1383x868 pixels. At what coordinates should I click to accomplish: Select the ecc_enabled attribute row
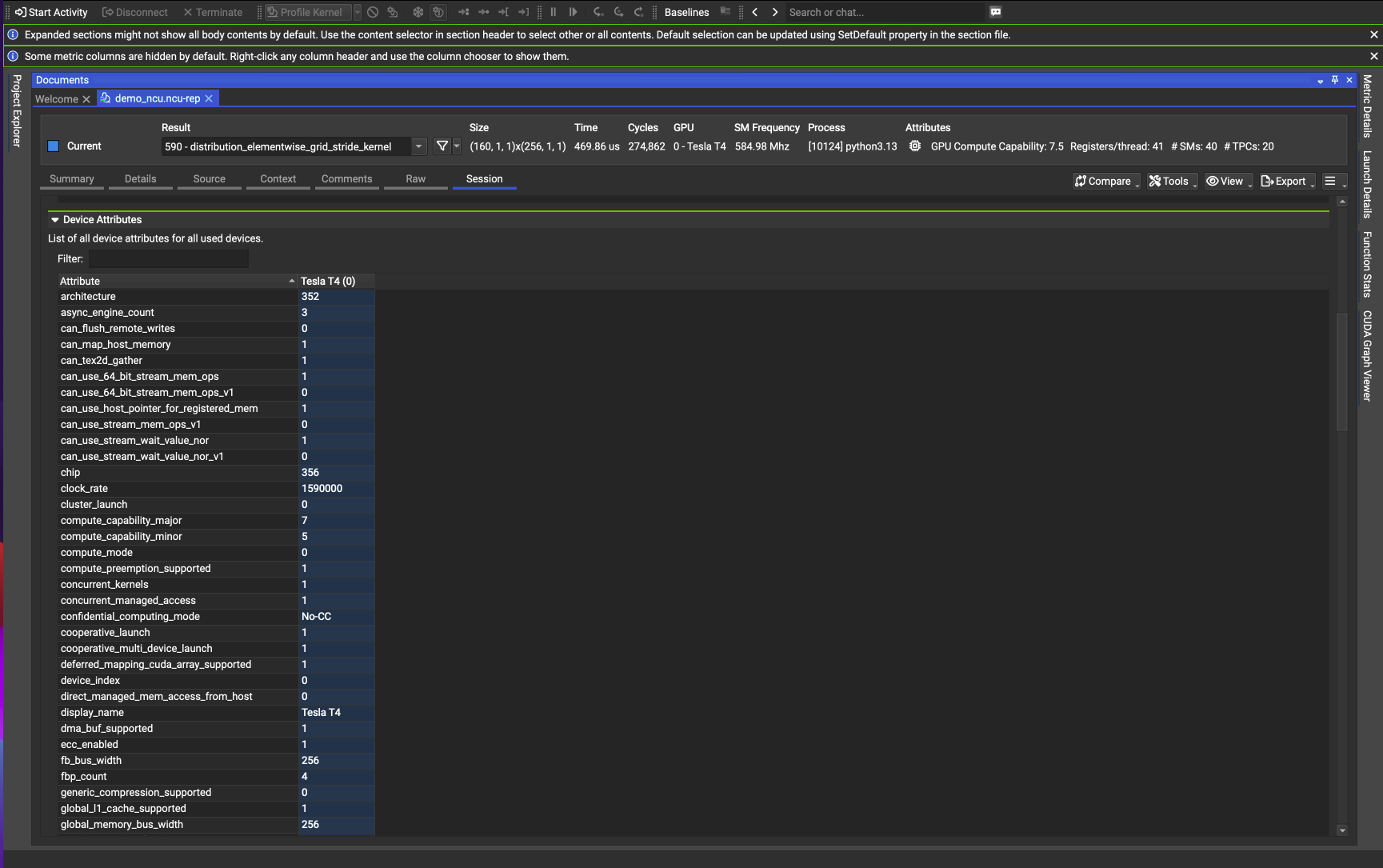tap(216, 744)
